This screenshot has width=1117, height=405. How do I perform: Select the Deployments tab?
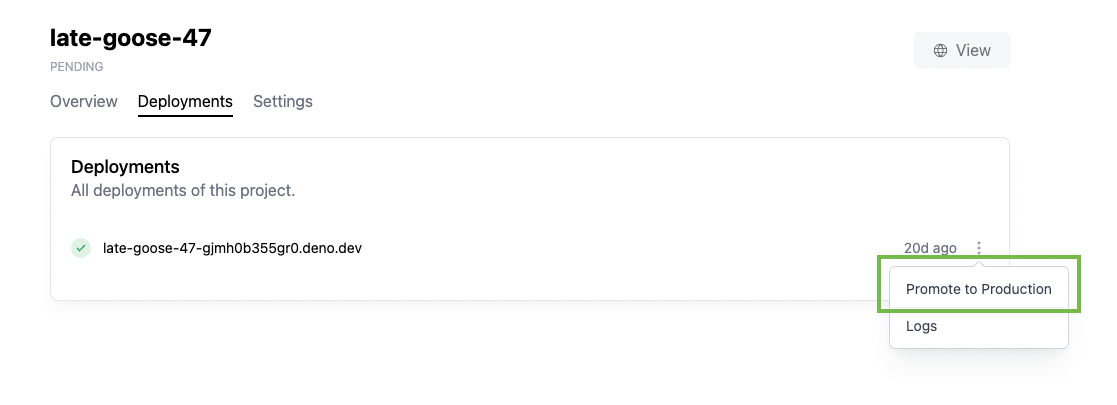pos(185,101)
